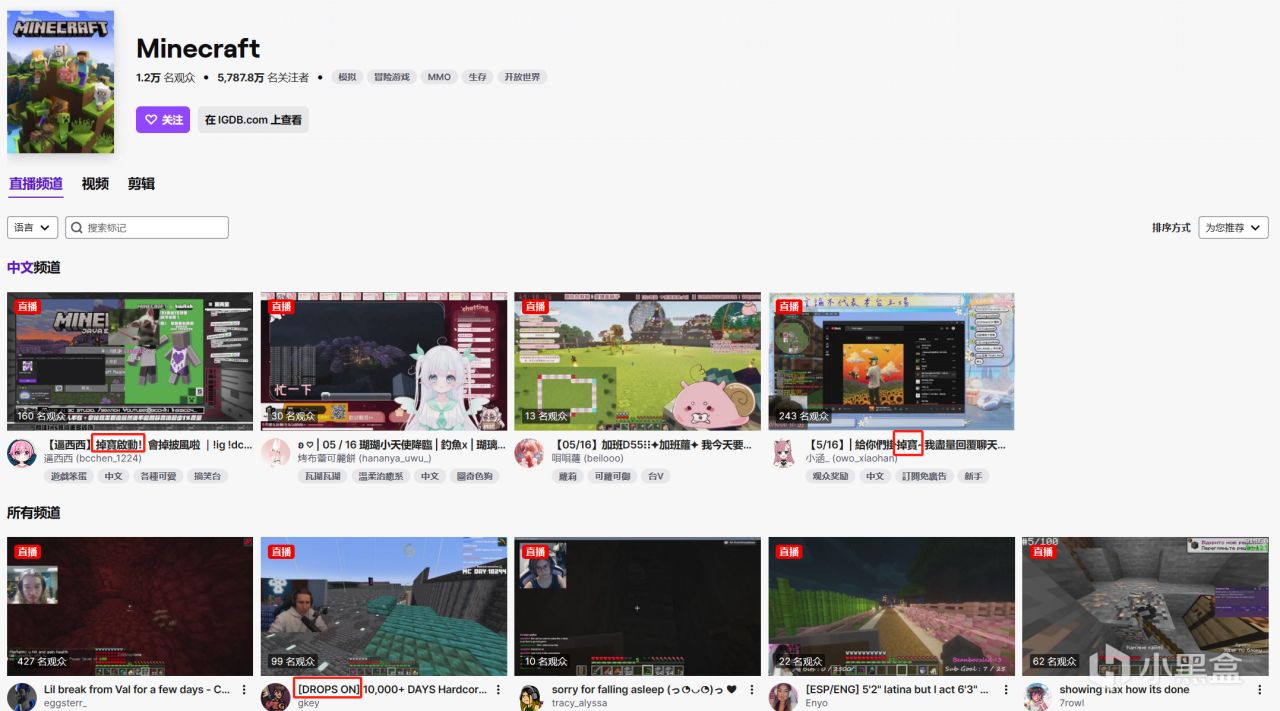The height and width of the screenshot is (711, 1280).
Task: Open channel name 小涵_ (owo_xiaohan)
Action: tap(850, 458)
